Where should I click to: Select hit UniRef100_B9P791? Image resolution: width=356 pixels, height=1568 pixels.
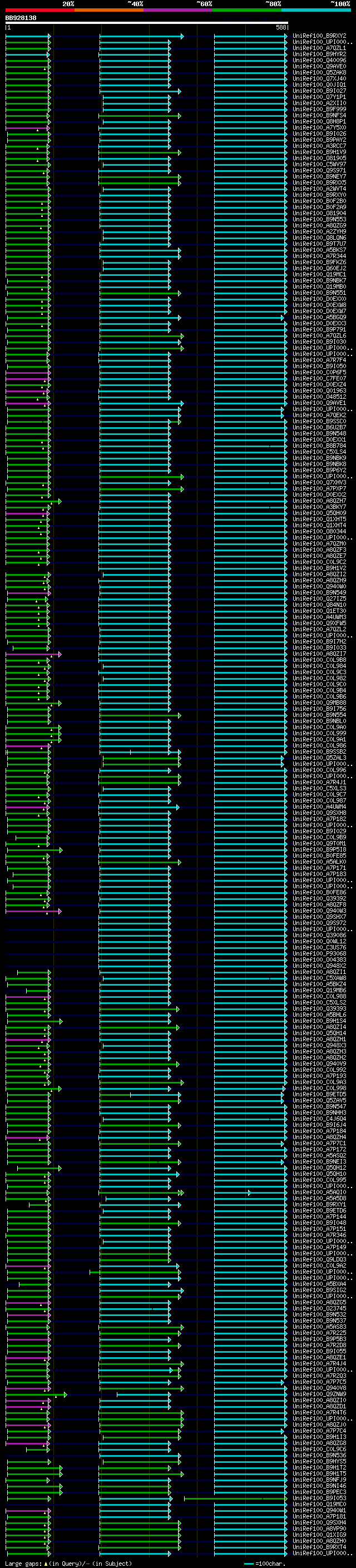(319, 329)
